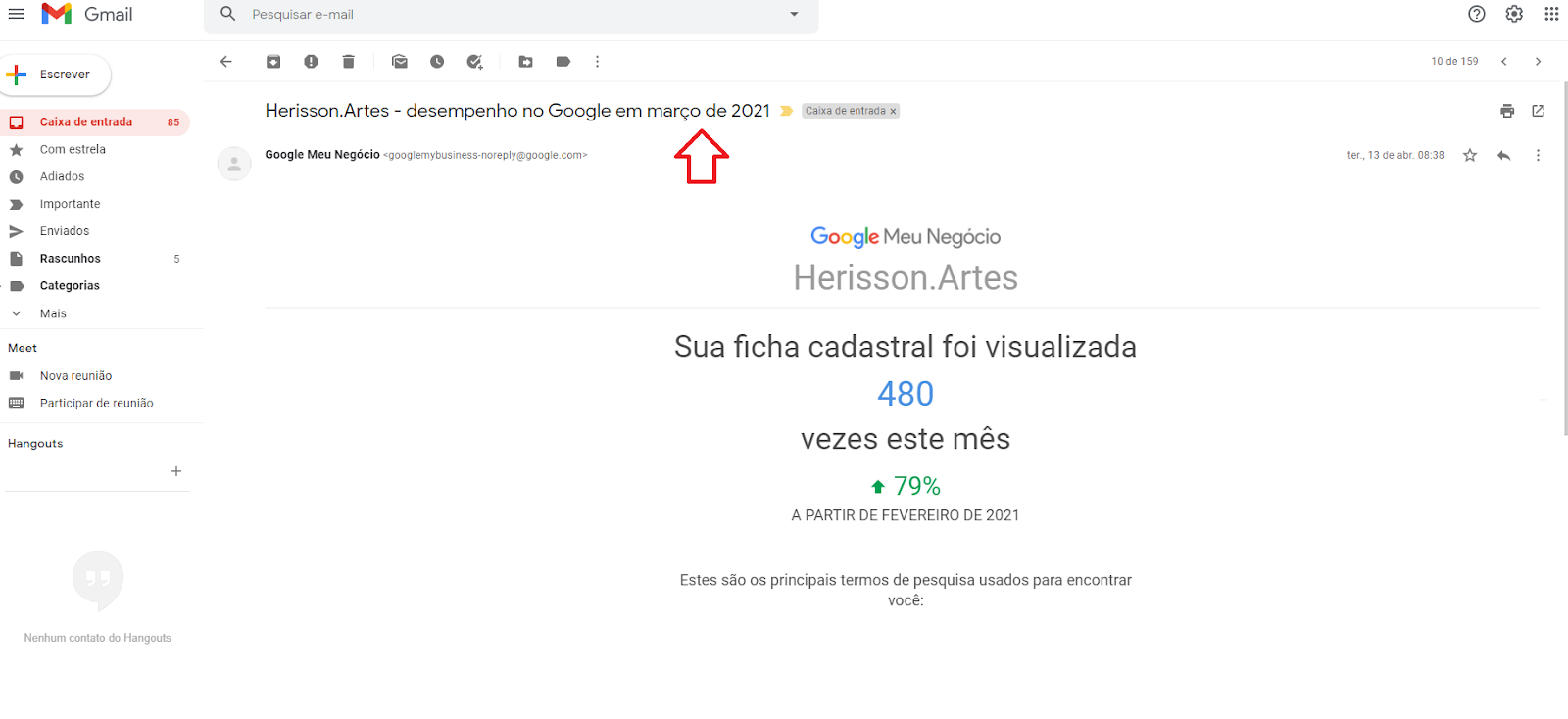Open Rascunhos folder

click(x=95, y=260)
